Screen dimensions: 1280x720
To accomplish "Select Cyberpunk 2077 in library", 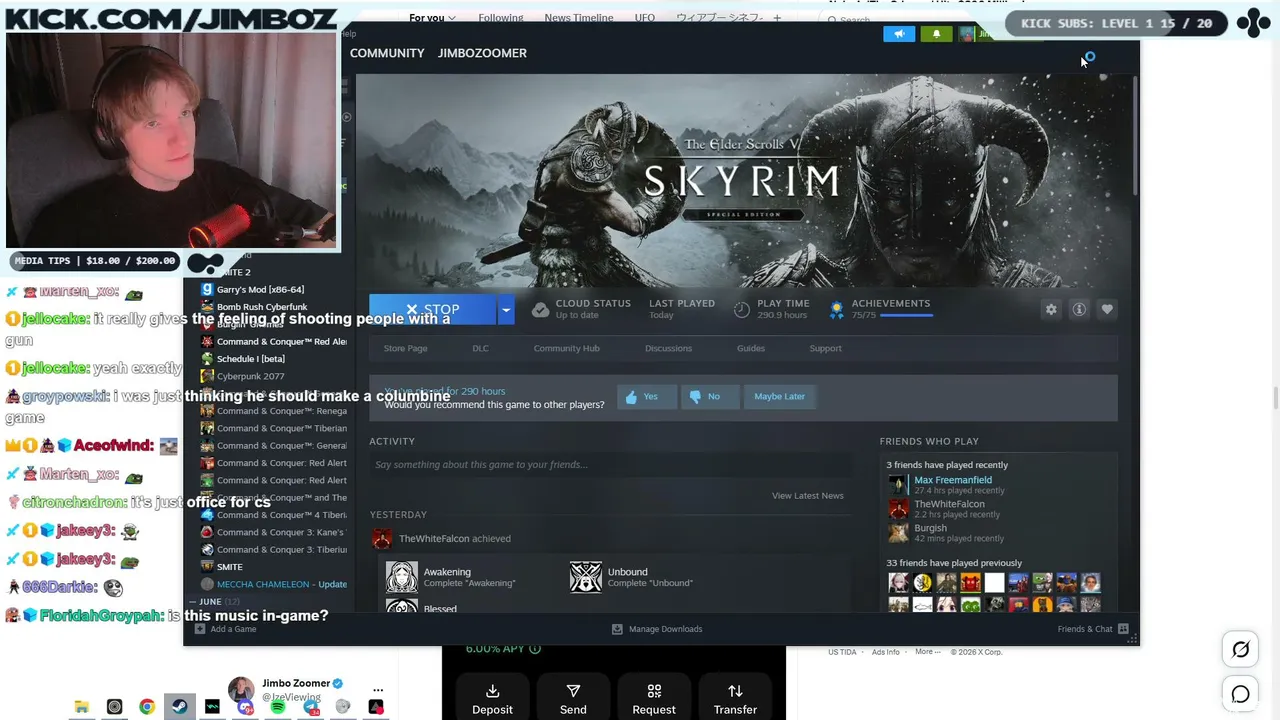I will point(250,376).
